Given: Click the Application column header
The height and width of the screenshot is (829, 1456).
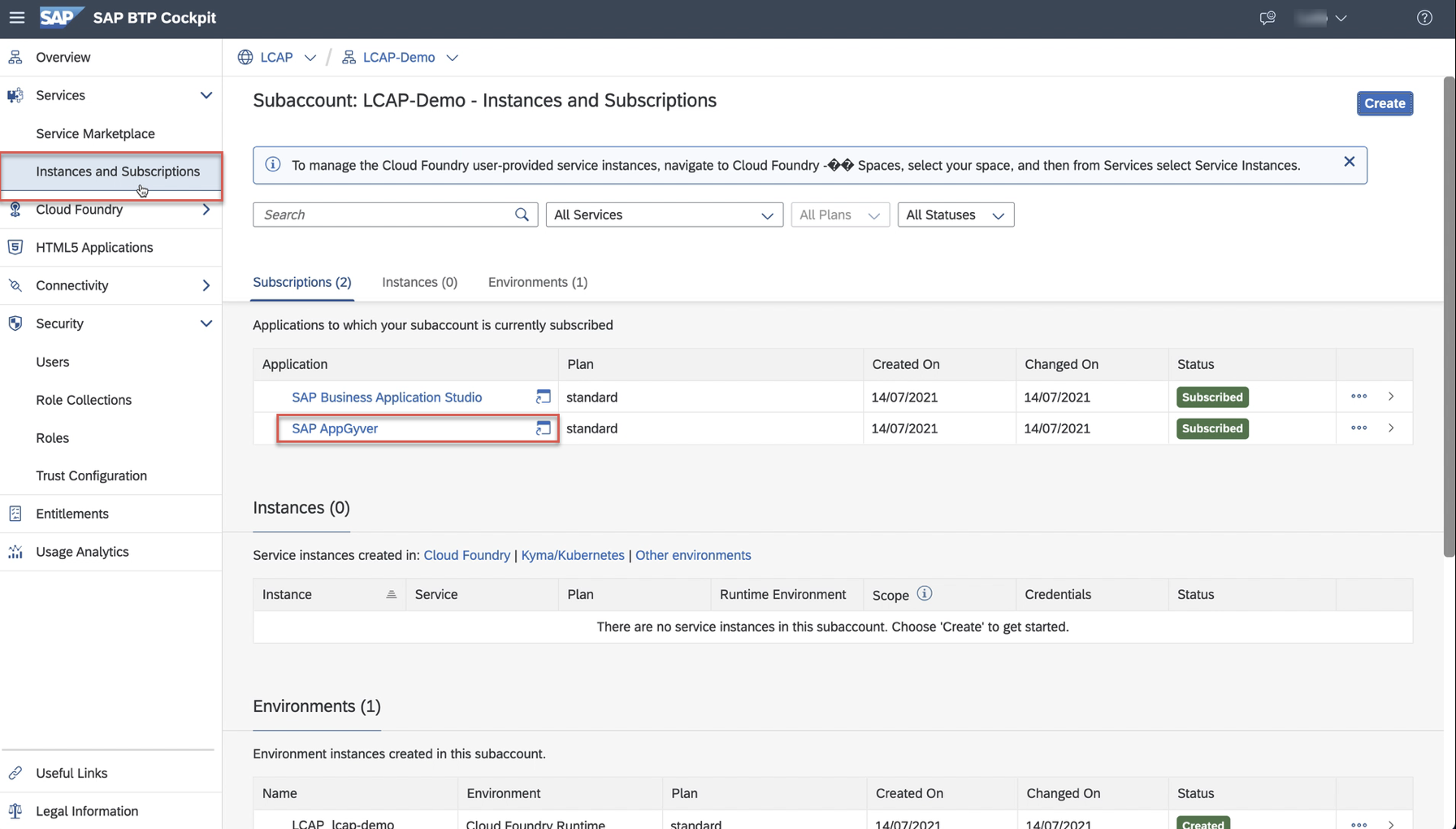Looking at the screenshot, I should coord(405,364).
